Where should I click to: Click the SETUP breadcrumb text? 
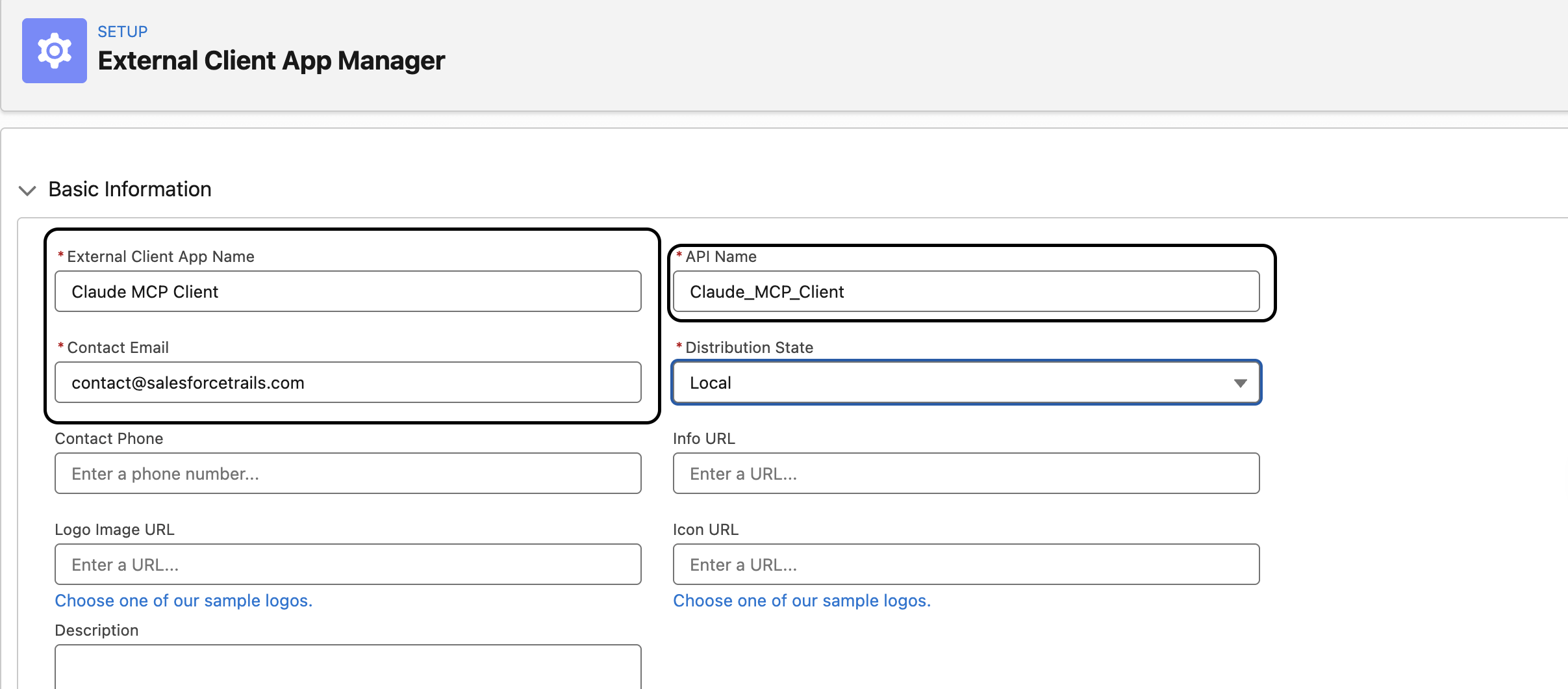click(123, 32)
